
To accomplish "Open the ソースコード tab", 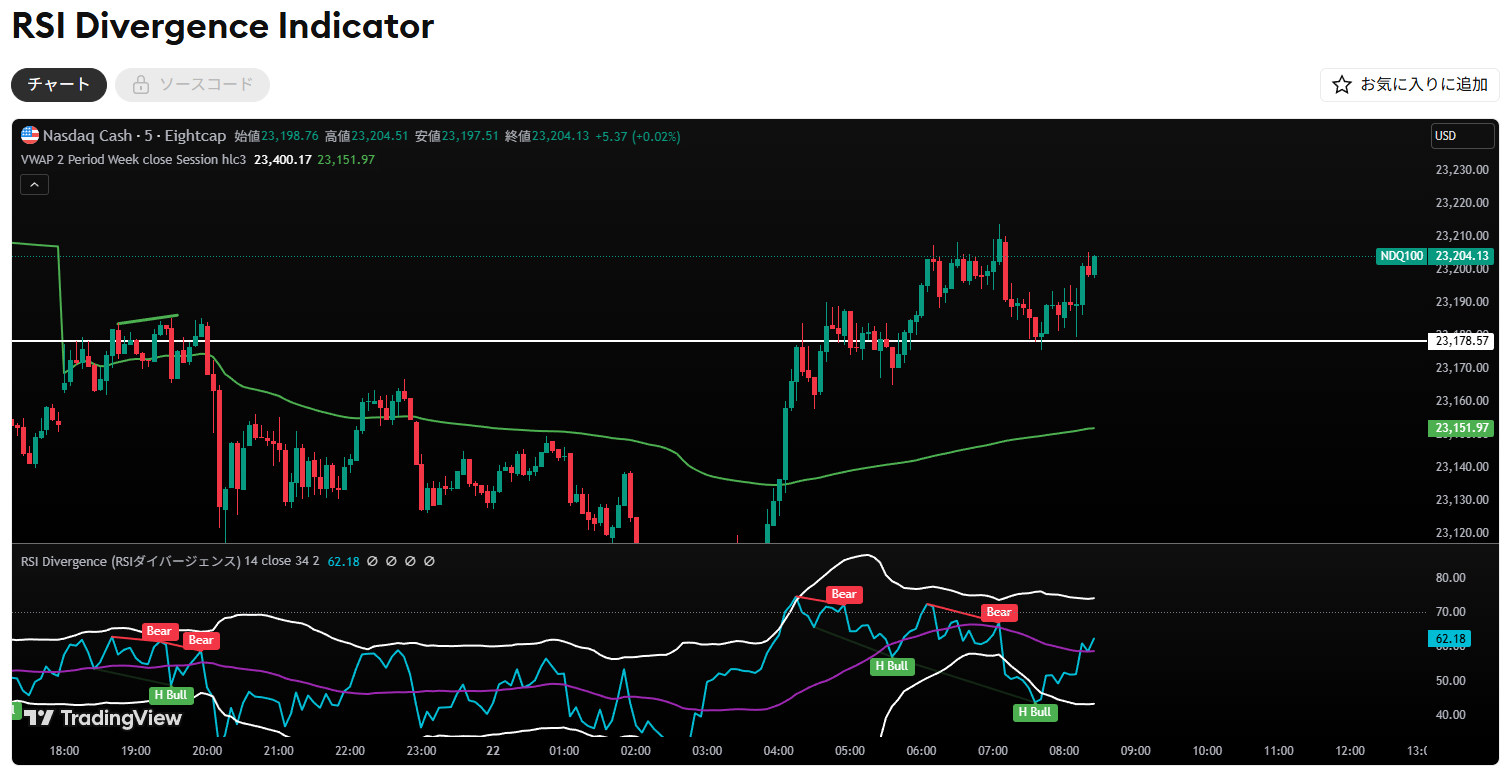I will tap(193, 85).
